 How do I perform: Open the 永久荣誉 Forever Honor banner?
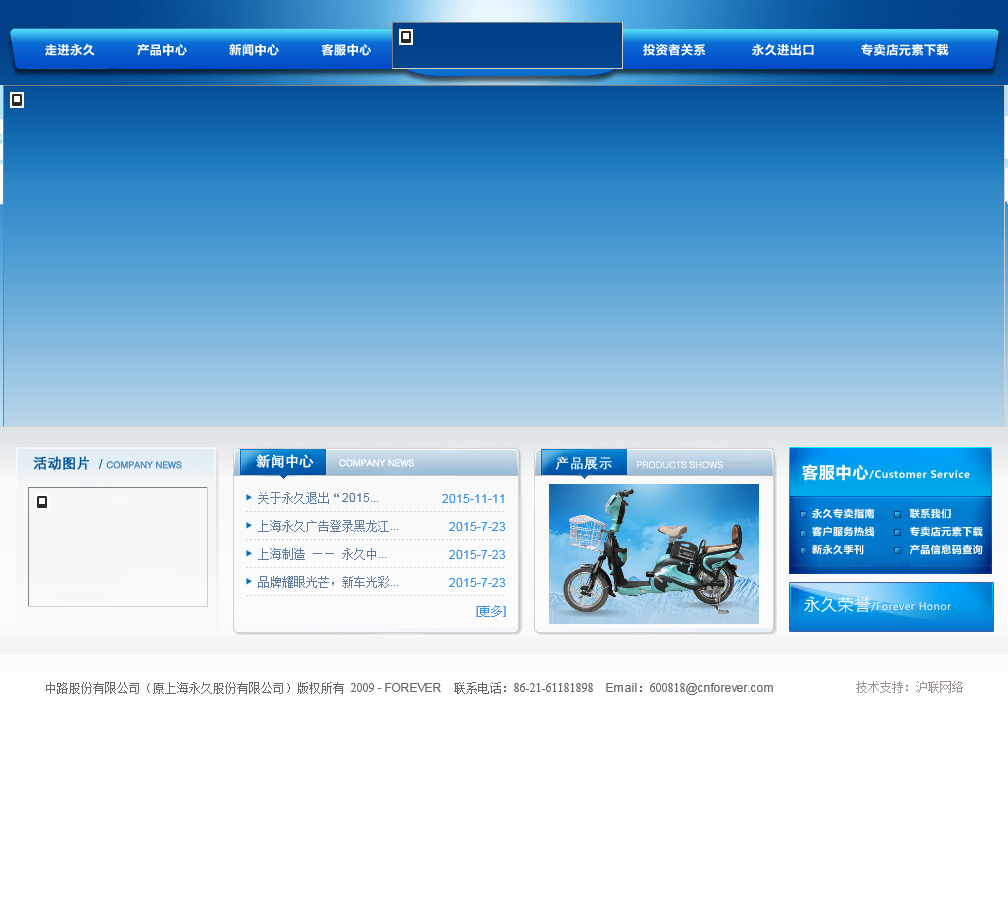[891, 607]
